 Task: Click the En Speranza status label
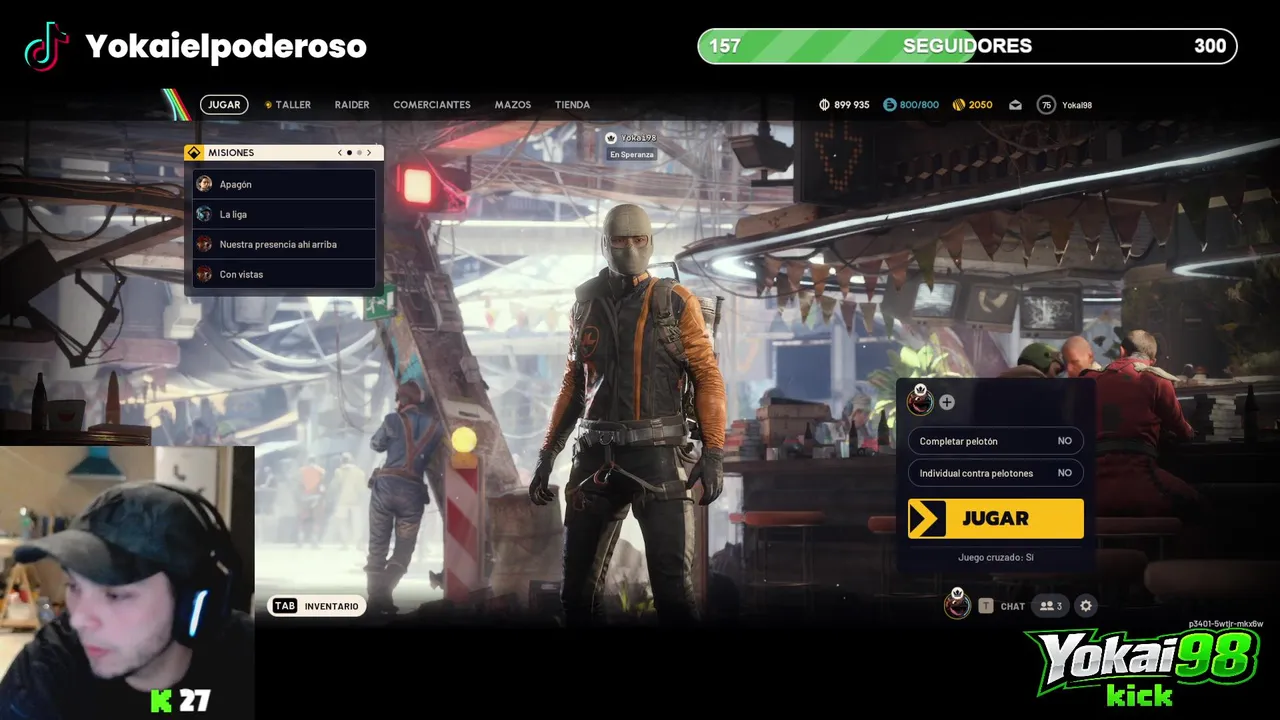click(631, 154)
